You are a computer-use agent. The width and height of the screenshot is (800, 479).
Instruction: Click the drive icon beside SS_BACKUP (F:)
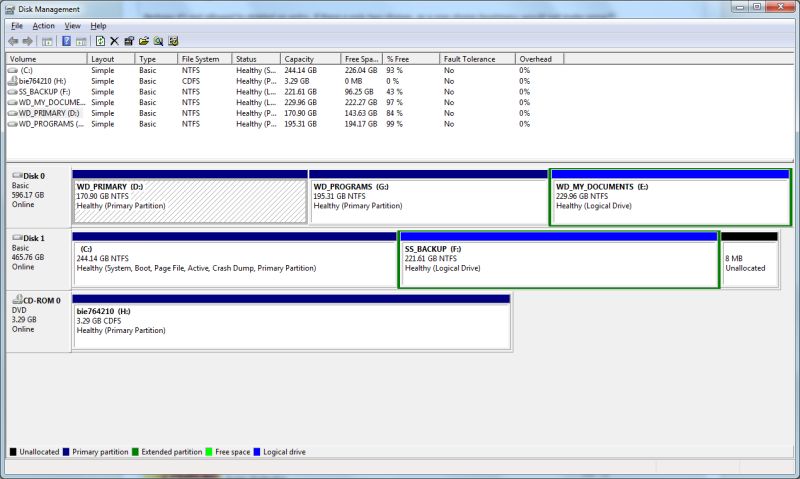(13, 92)
